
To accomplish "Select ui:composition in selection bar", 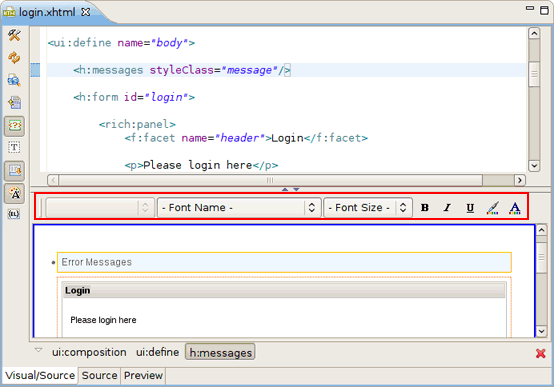I will (x=89, y=352).
